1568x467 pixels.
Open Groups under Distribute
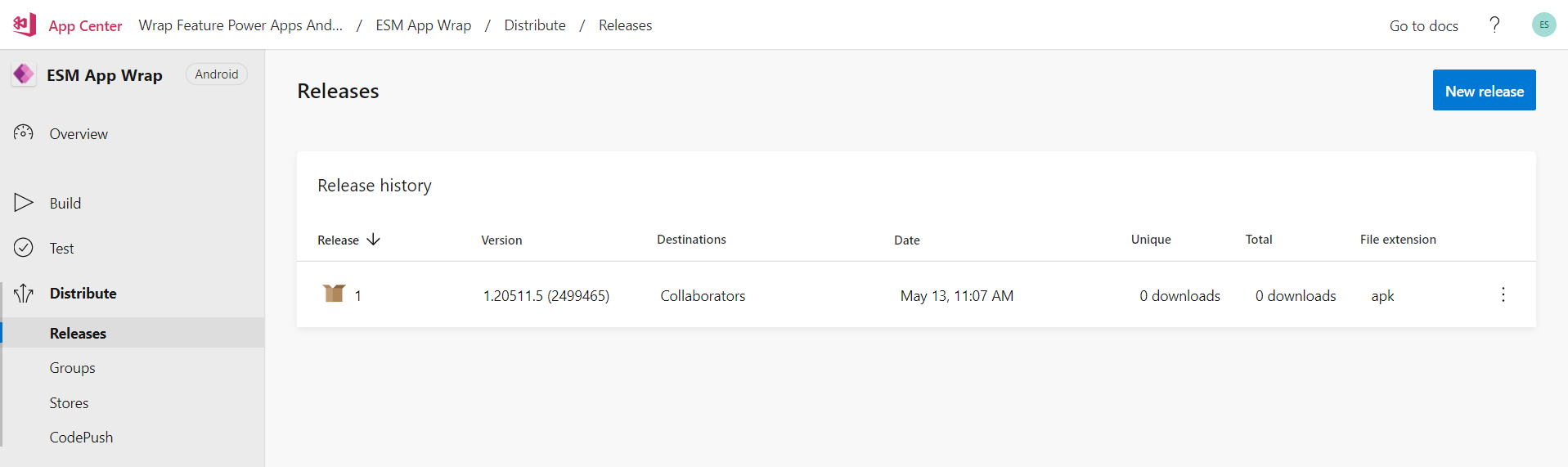pos(72,368)
